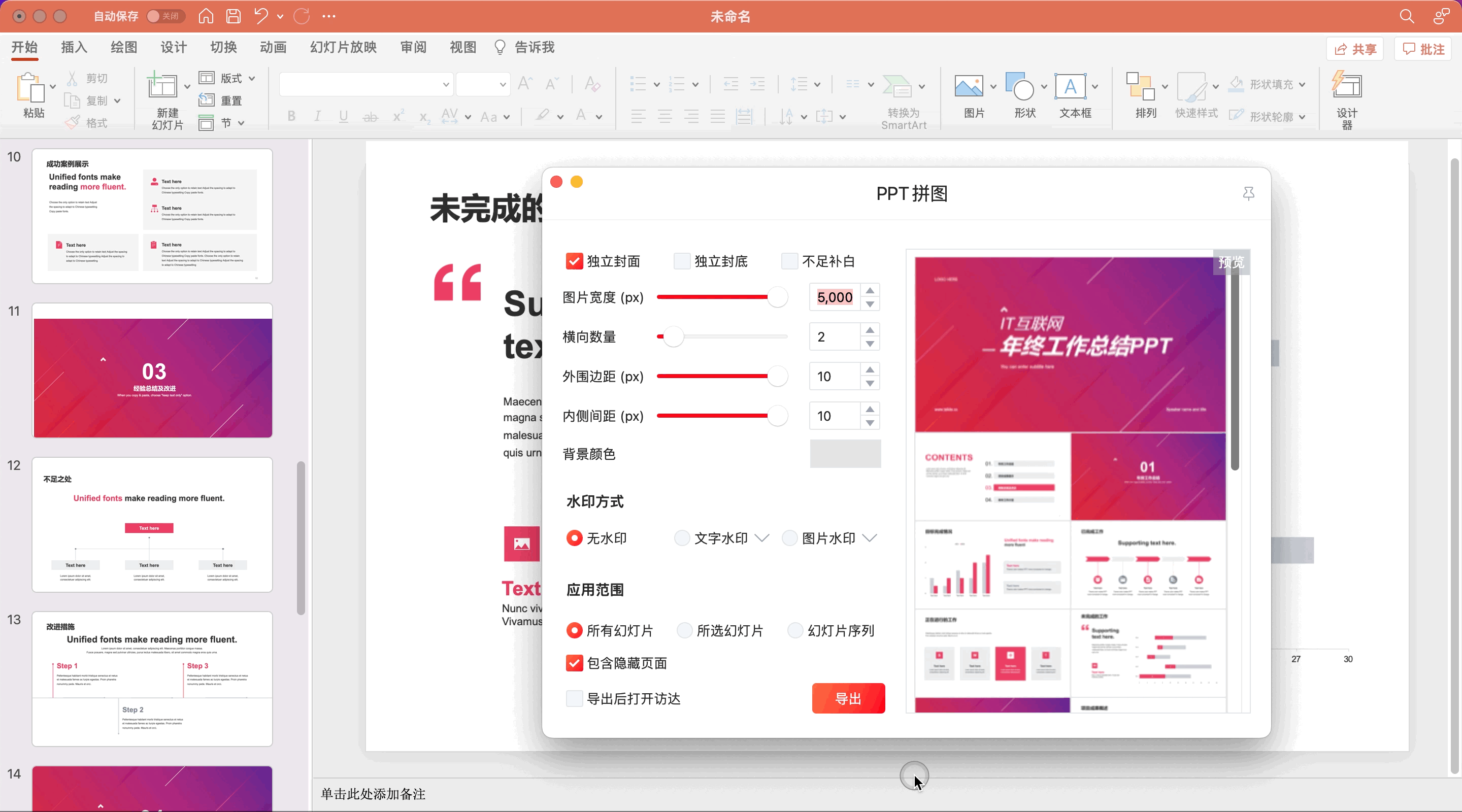Uncheck the 独立封面 checkbox

pyautogui.click(x=574, y=261)
